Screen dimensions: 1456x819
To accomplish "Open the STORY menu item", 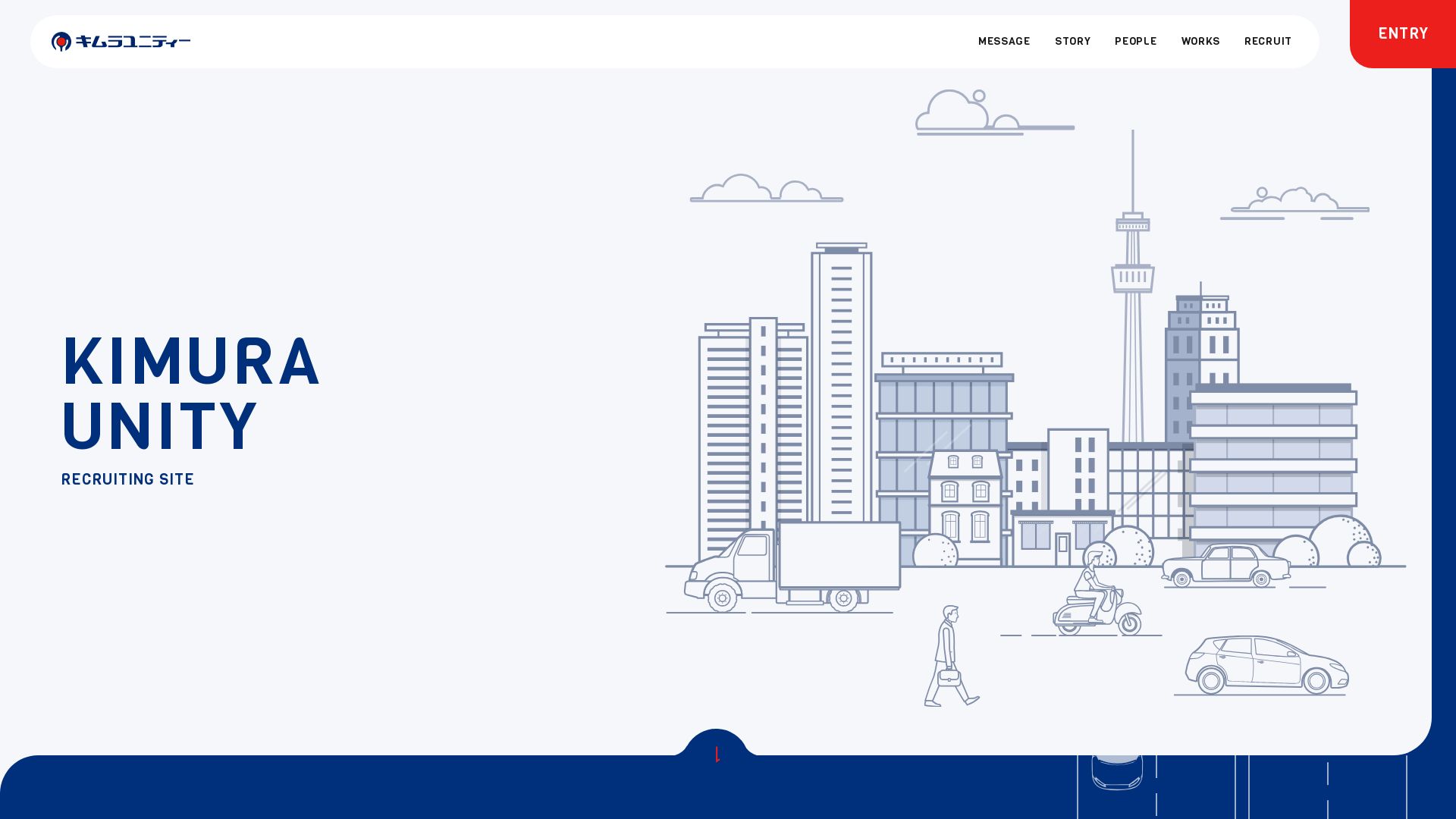I will [x=1072, y=42].
